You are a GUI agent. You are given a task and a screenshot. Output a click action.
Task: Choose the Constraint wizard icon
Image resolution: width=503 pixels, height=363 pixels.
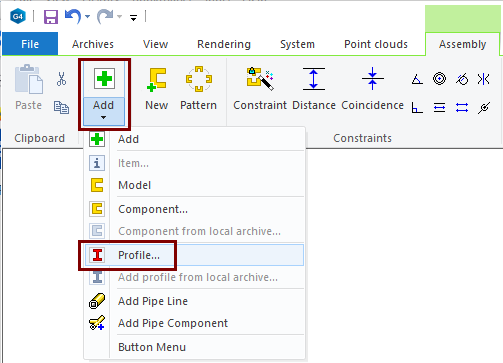(260, 79)
